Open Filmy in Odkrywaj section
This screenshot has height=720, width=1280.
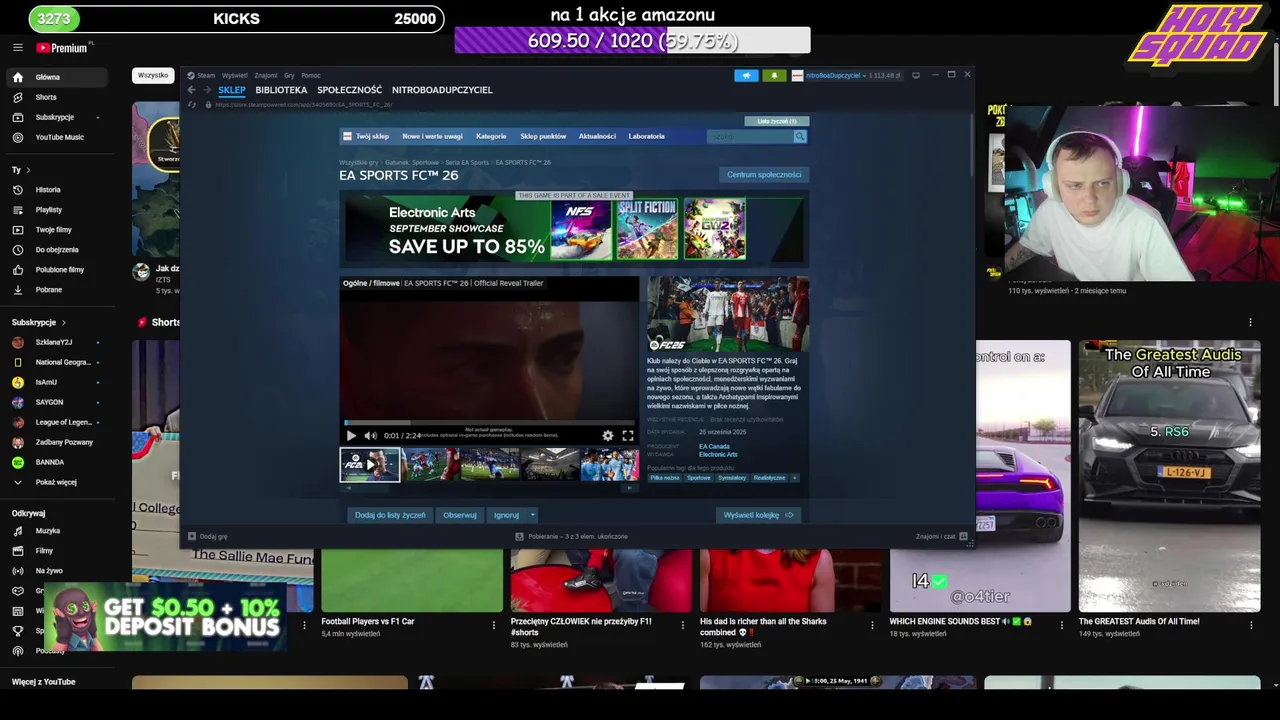57,551
